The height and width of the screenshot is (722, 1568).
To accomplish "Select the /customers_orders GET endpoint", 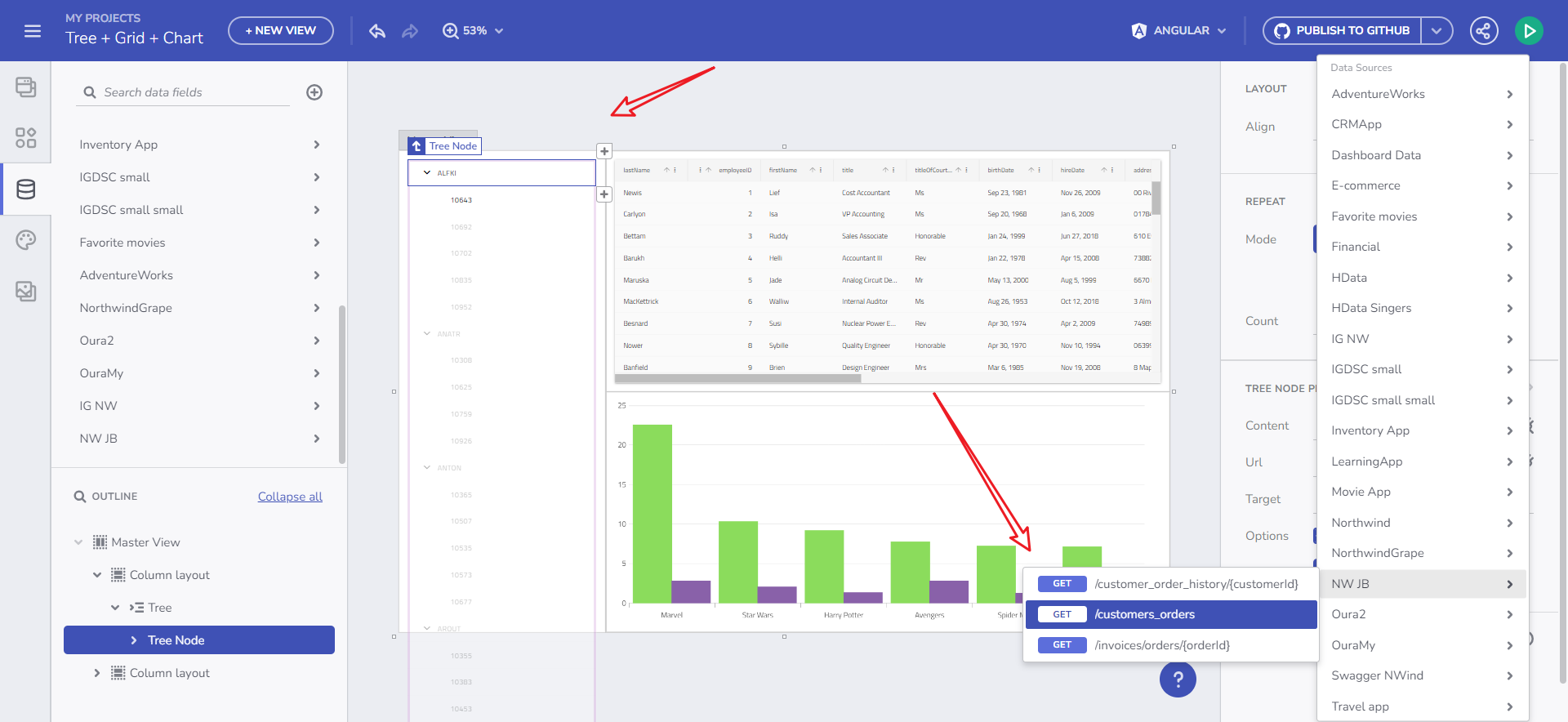I will (x=1170, y=614).
